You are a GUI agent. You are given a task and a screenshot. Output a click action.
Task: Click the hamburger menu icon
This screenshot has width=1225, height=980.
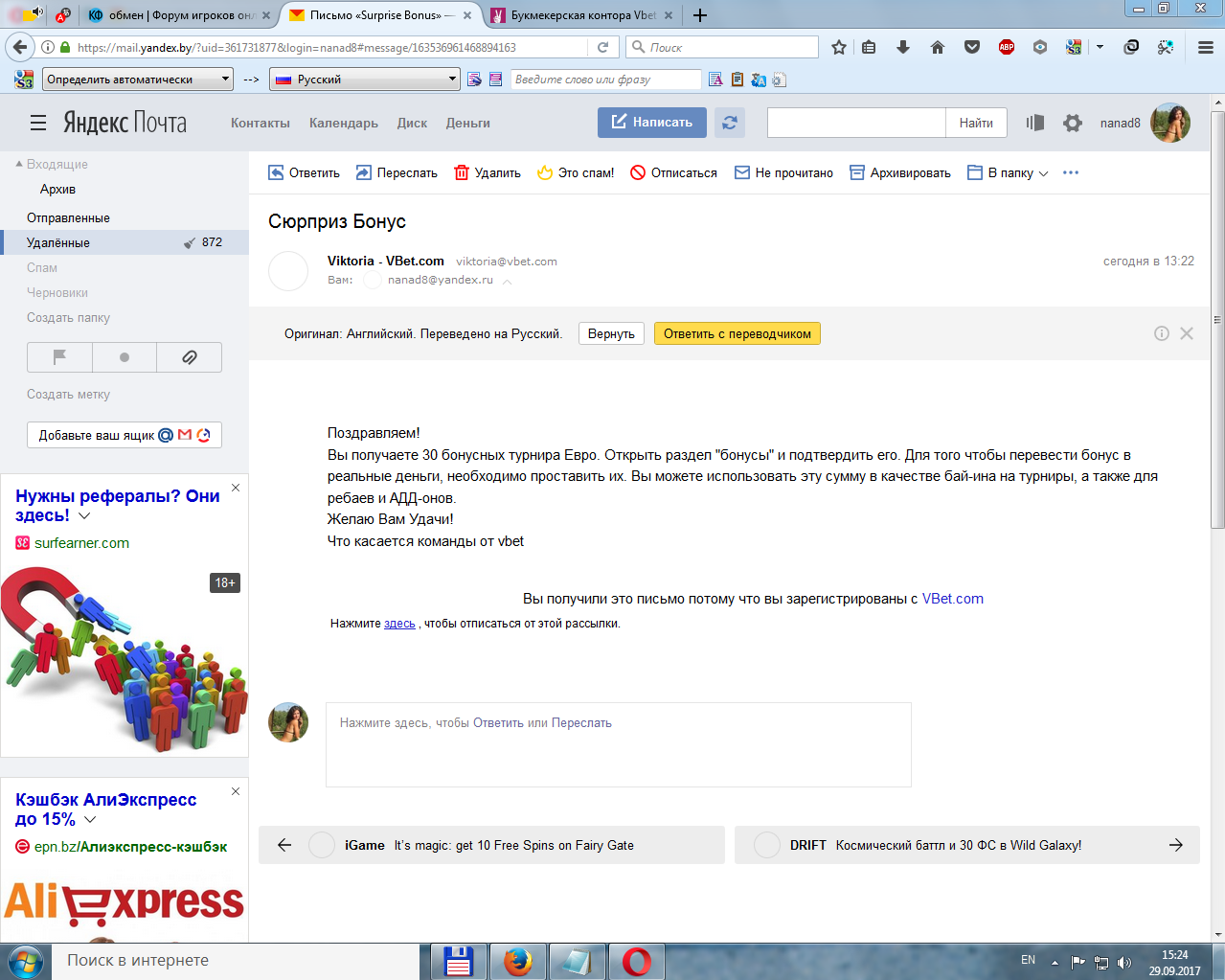38,123
